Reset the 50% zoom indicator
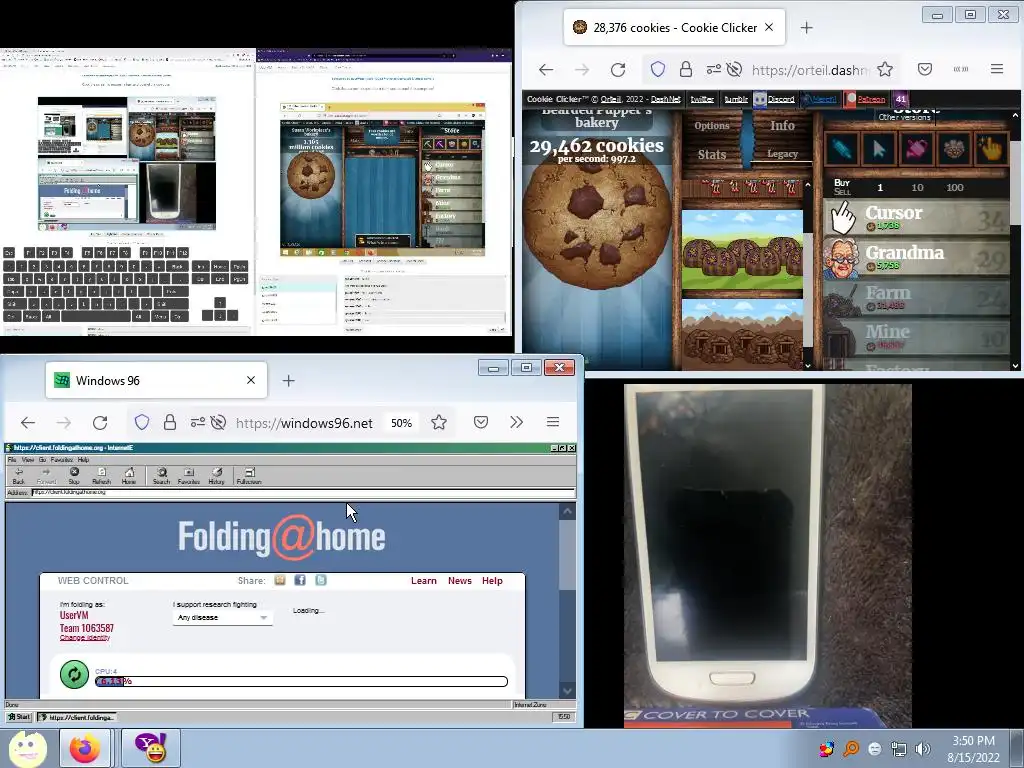 (401, 423)
